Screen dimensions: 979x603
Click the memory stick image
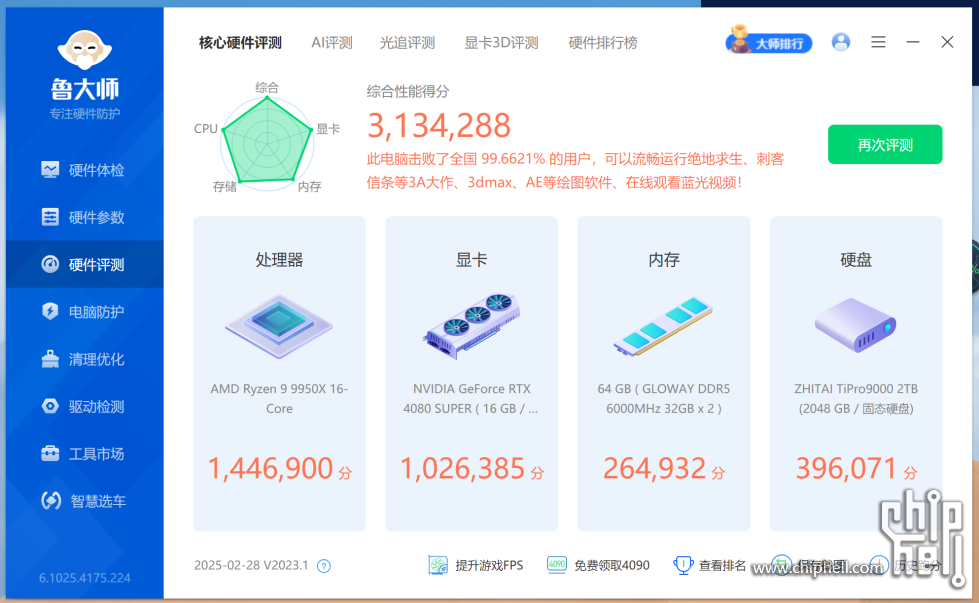tap(664, 326)
